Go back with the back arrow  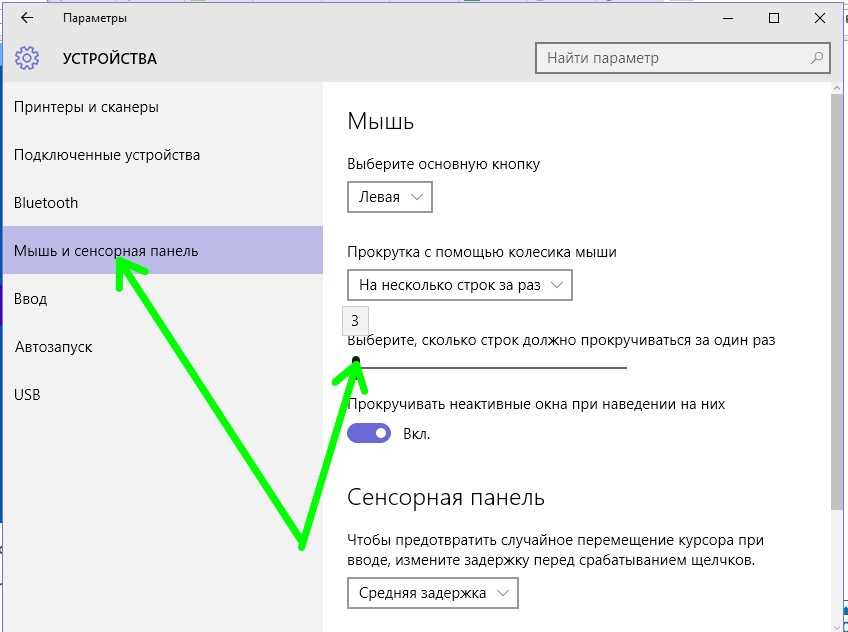26,18
